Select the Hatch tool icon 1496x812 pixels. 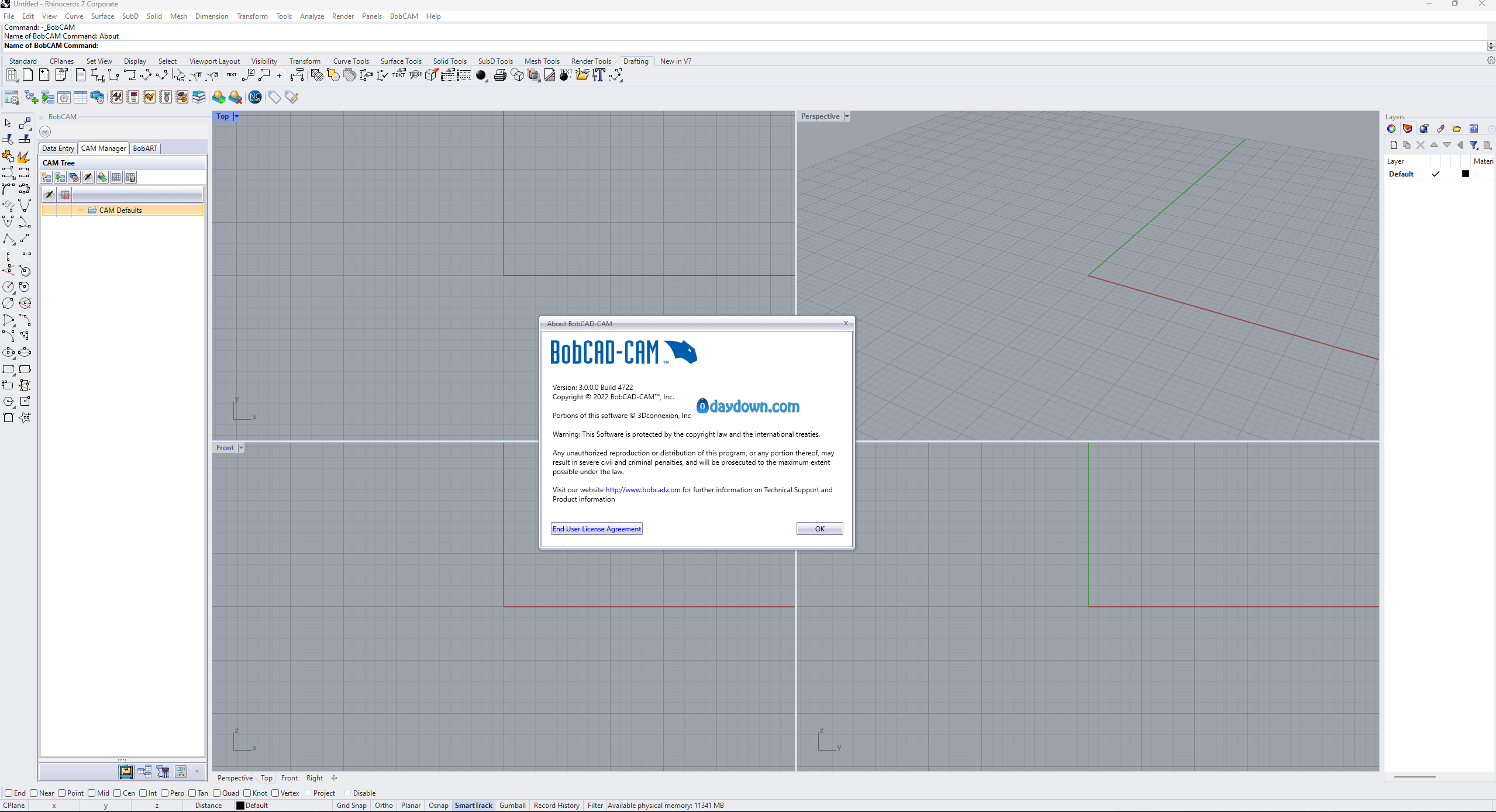click(316, 75)
